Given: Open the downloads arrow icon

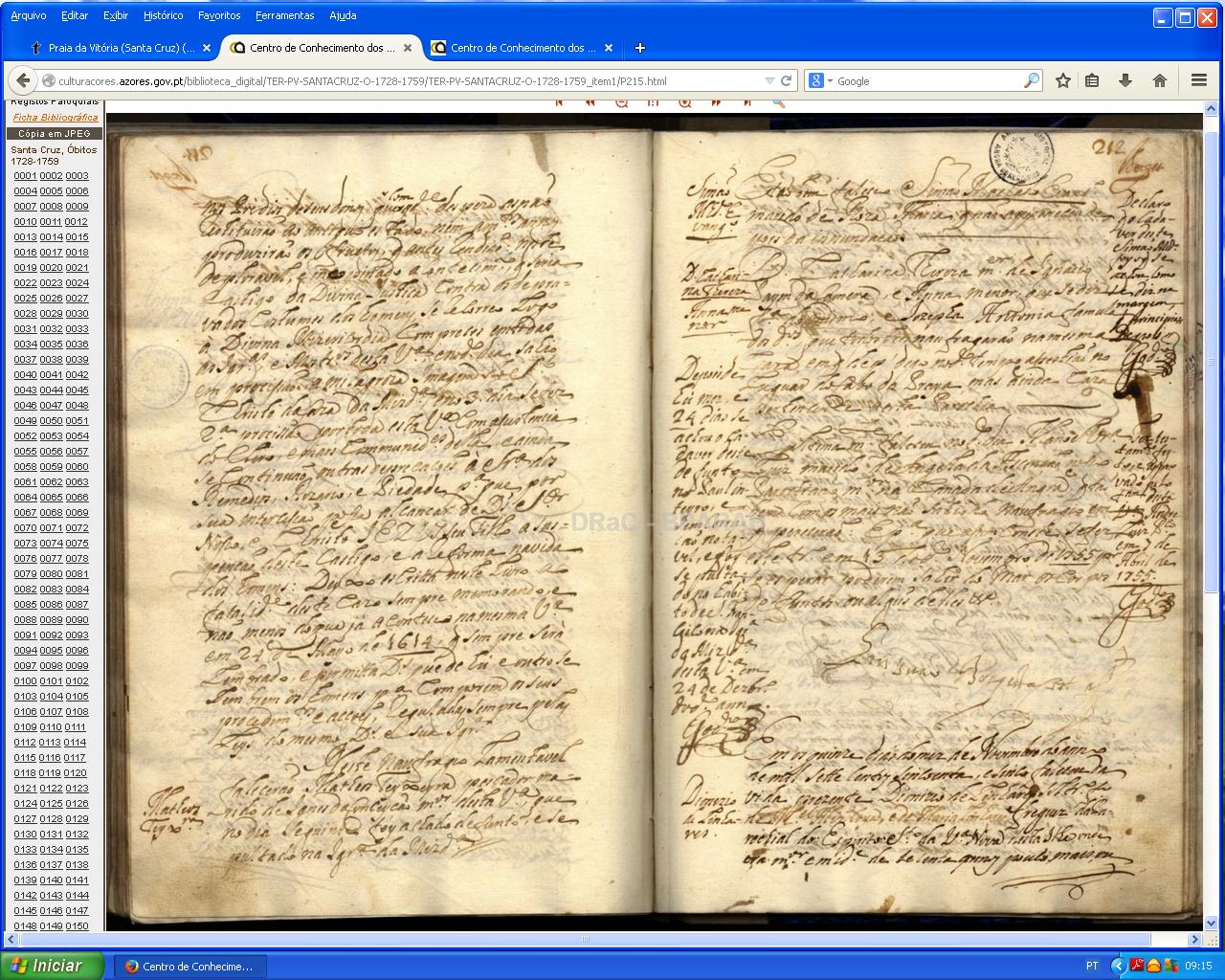Looking at the screenshot, I should point(1125,81).
